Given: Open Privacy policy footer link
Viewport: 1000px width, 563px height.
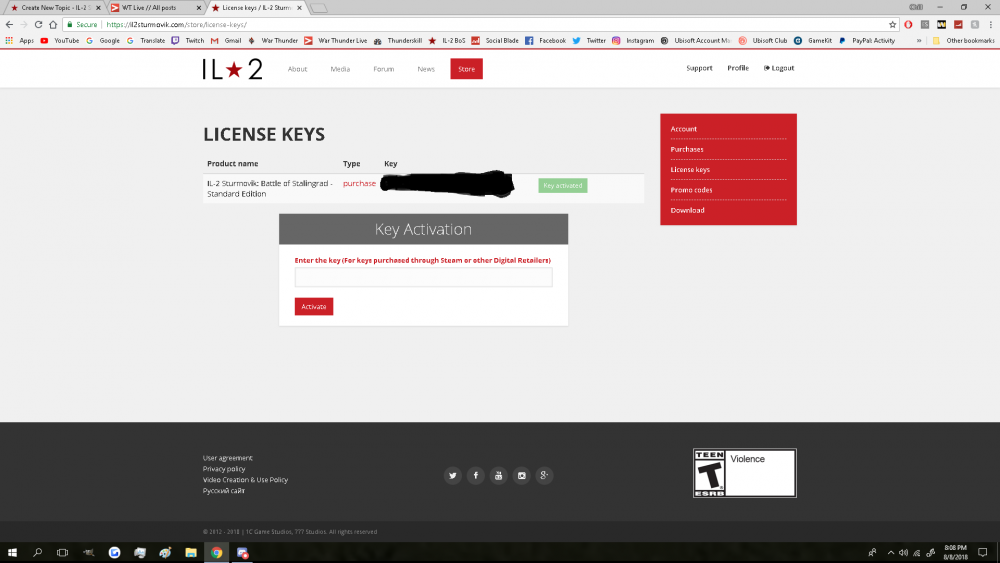Looking at the screenshot, I should tap(224, 469).
